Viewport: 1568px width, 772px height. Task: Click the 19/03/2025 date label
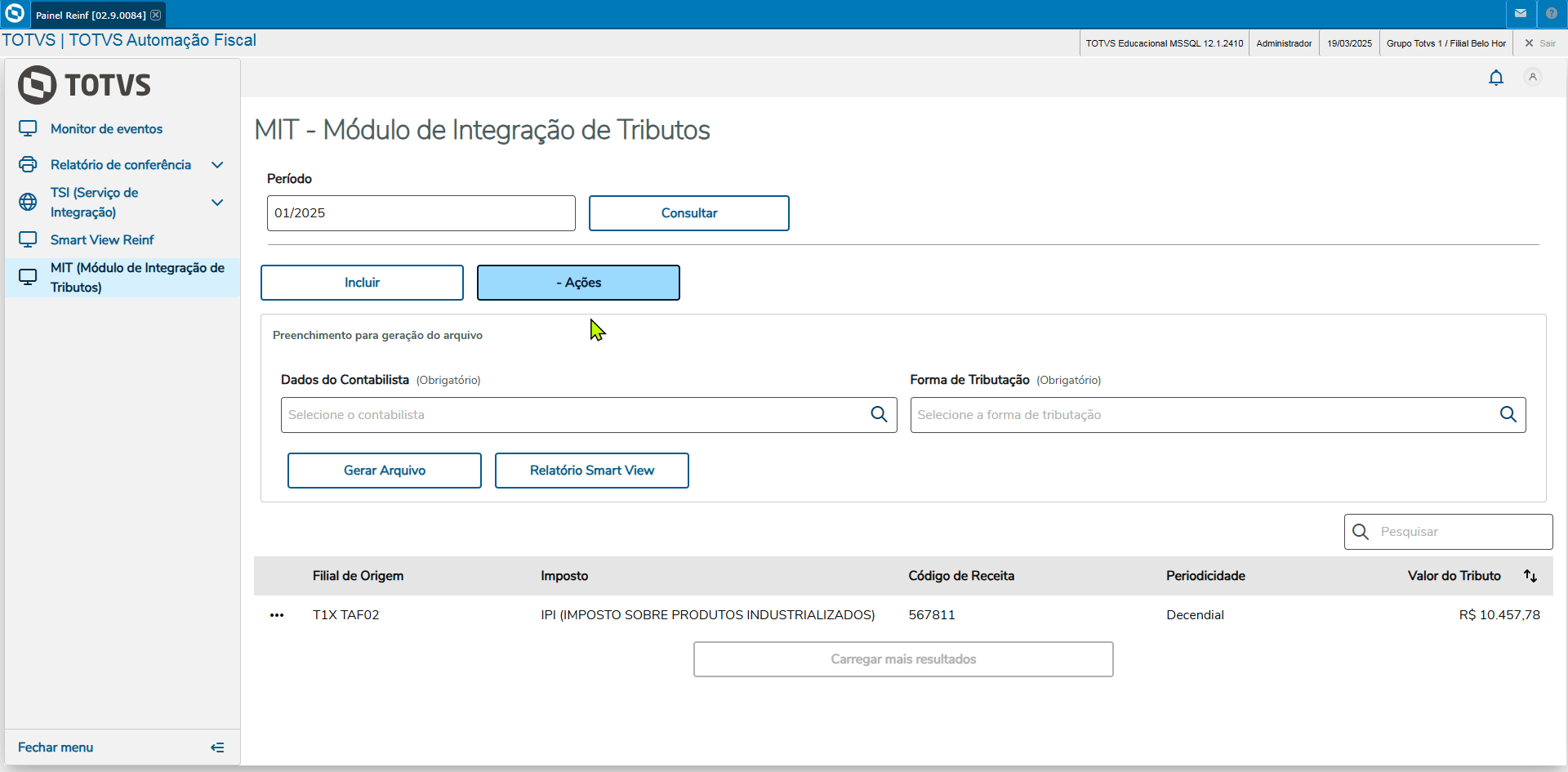1349,43
